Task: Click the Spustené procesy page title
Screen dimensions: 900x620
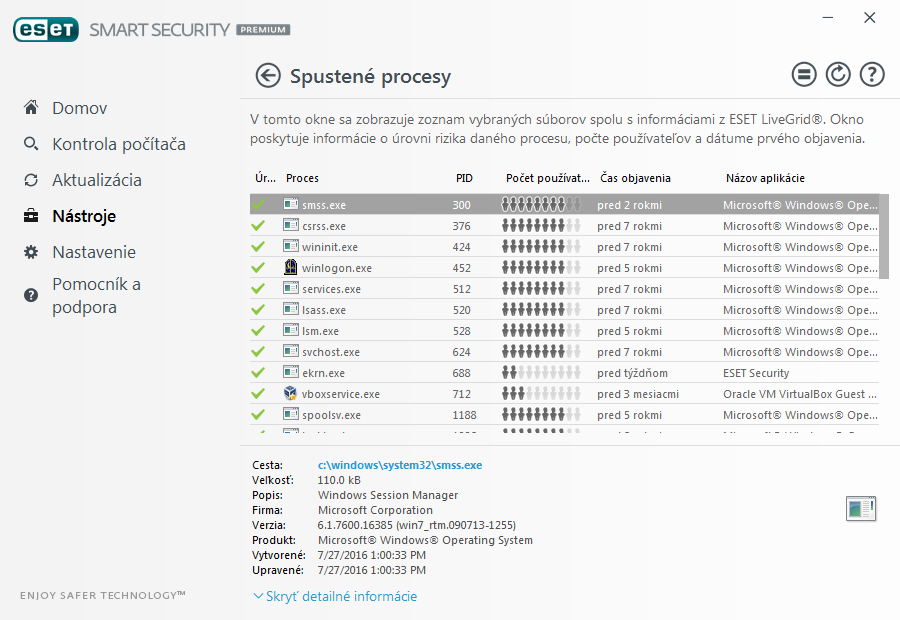Action: [370, 76]
